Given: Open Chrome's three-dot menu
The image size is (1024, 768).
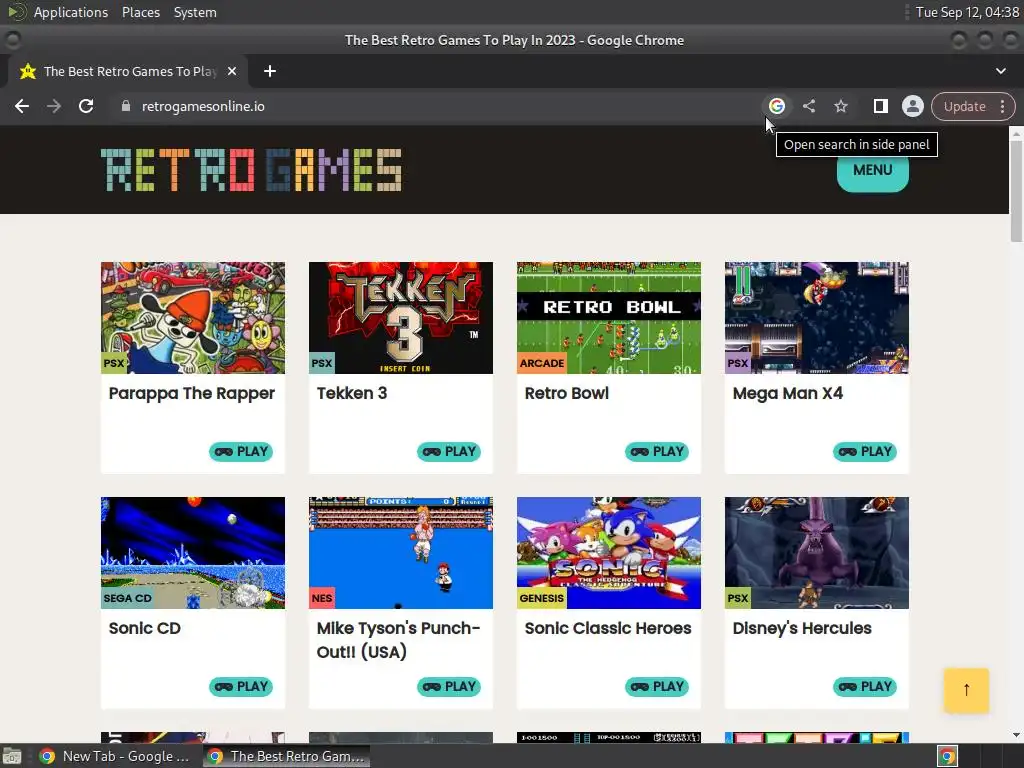Looking at the screenshot, I should pyautogui.click(x=1002, y=106).
